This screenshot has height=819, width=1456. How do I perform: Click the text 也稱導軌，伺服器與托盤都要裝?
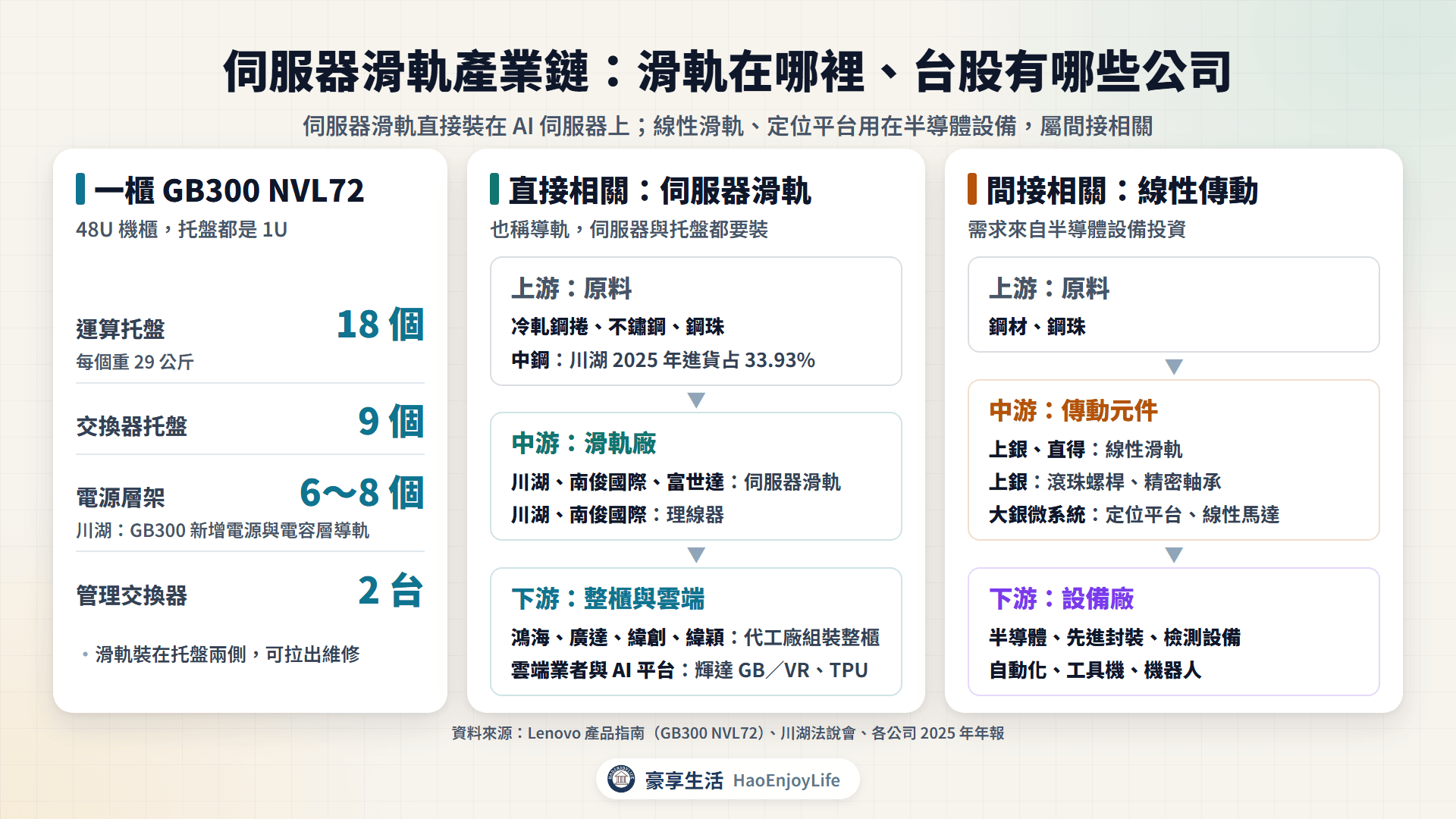coord(629,229)
